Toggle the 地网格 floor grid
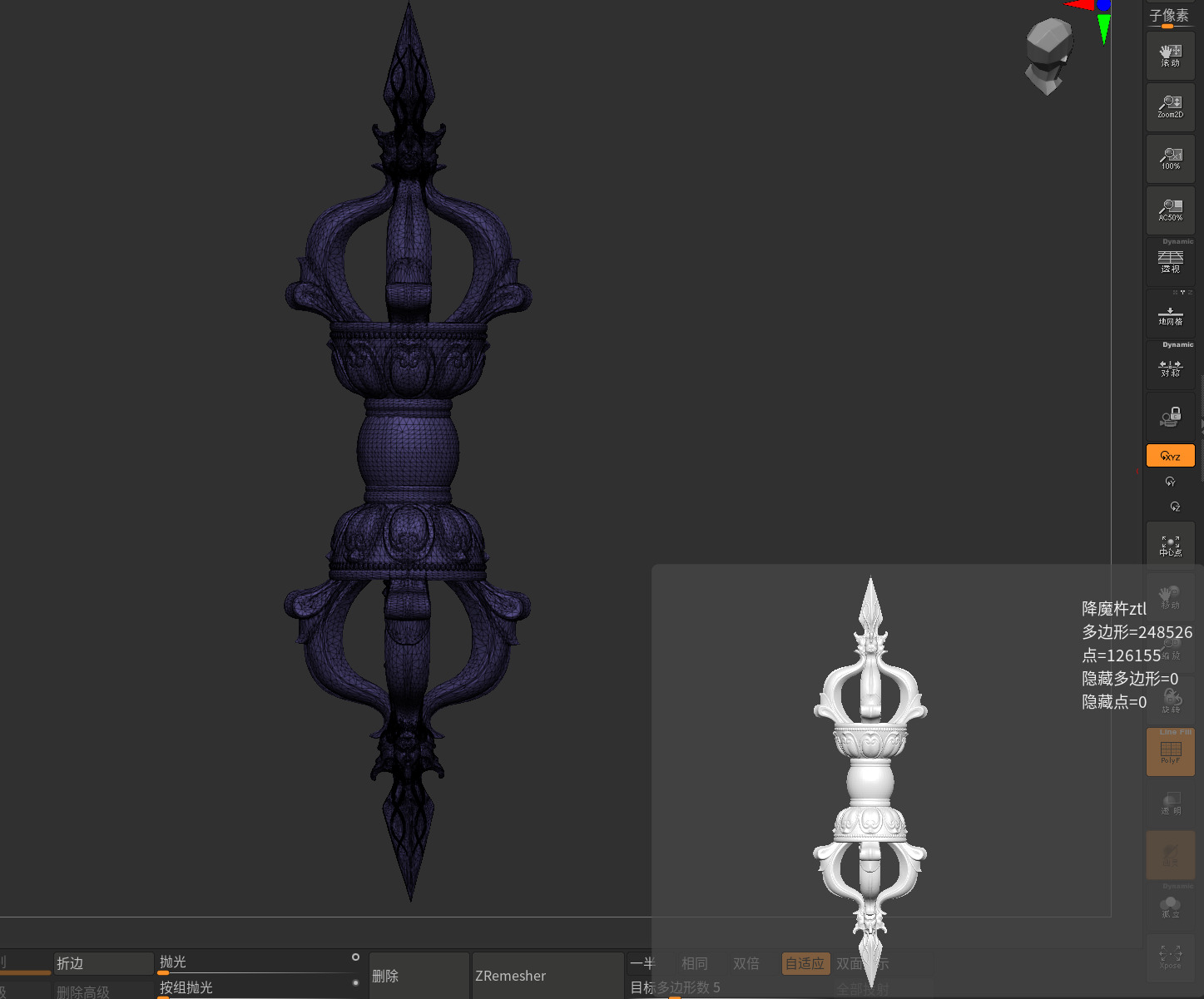The image size is (1204, 999). tap(1170, 314)
